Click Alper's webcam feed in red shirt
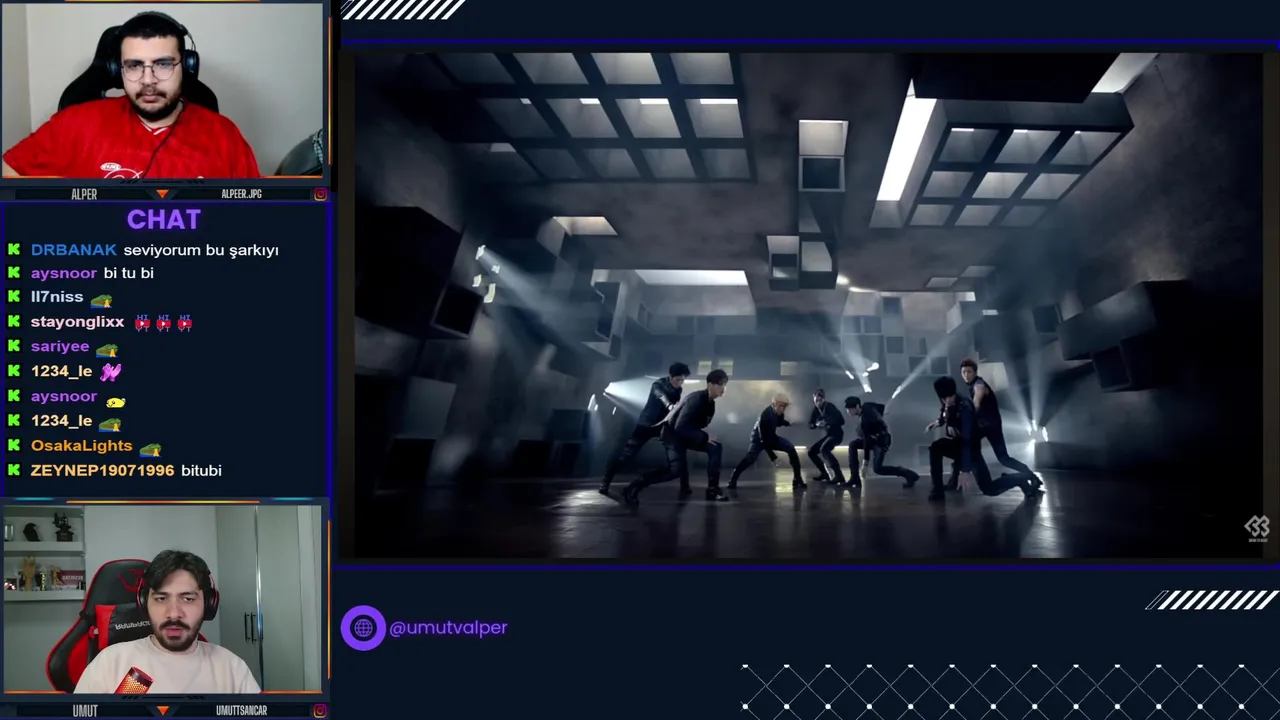The image size is (1280, 720). coord(163,91)
